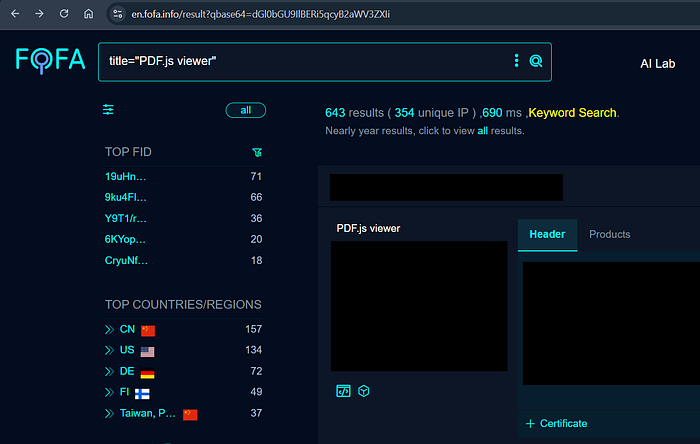Filter by FID 6KYop...
The height and width of the screenshot is (444, 700).
point(125,239)
